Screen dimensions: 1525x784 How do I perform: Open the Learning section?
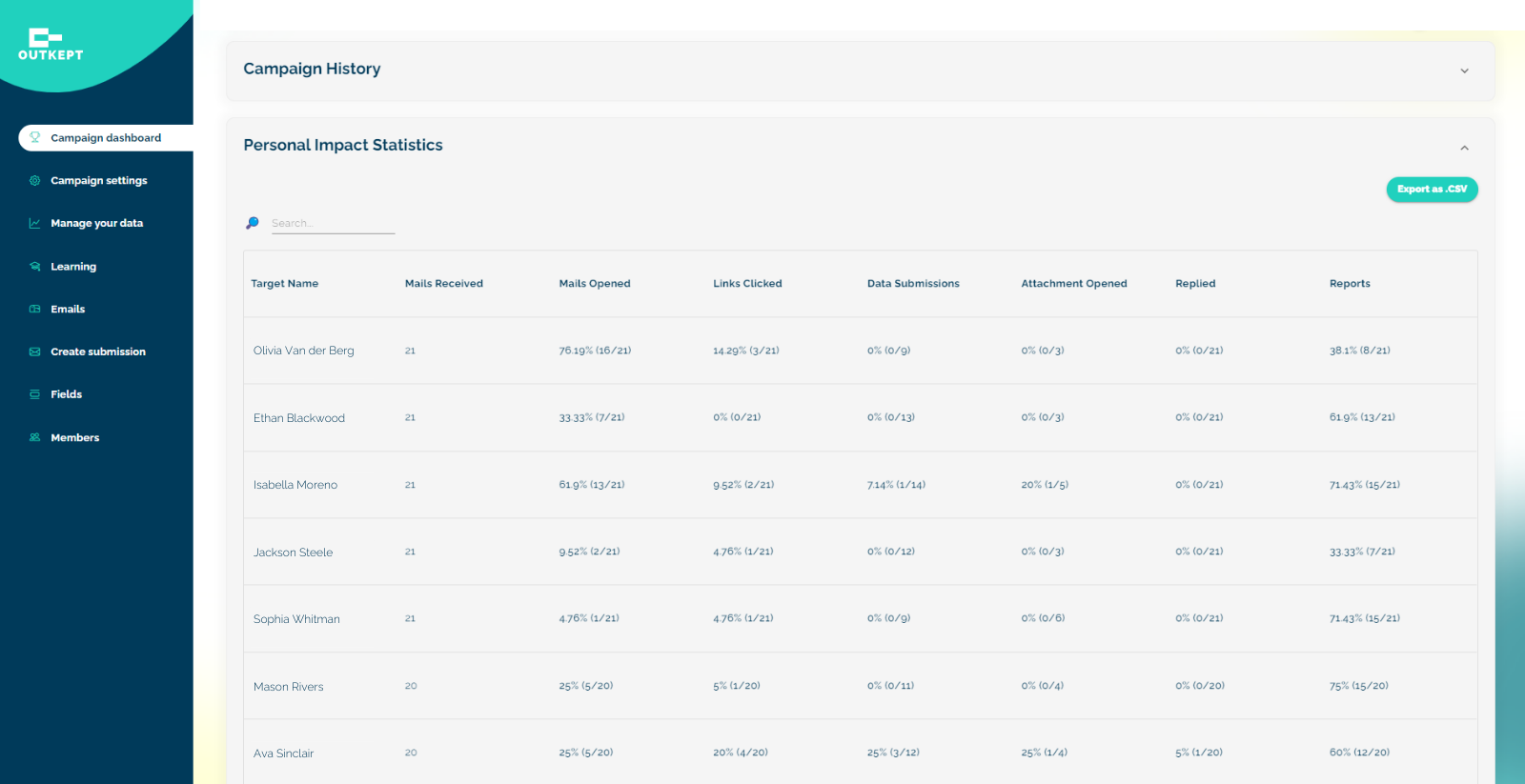[x=73, y=267]
